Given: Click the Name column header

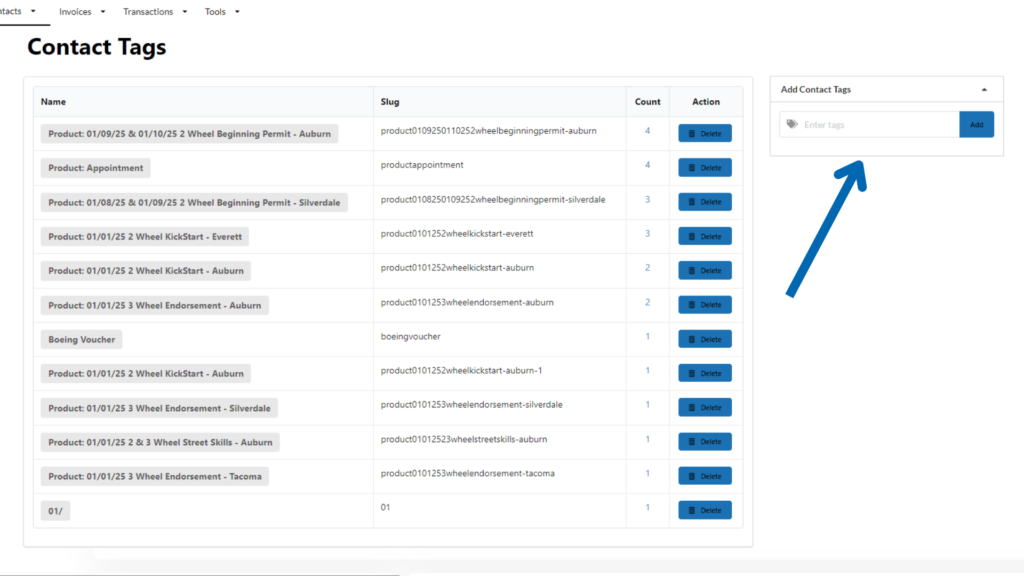Looking at the screenshot, I should [x=54, y=102].
